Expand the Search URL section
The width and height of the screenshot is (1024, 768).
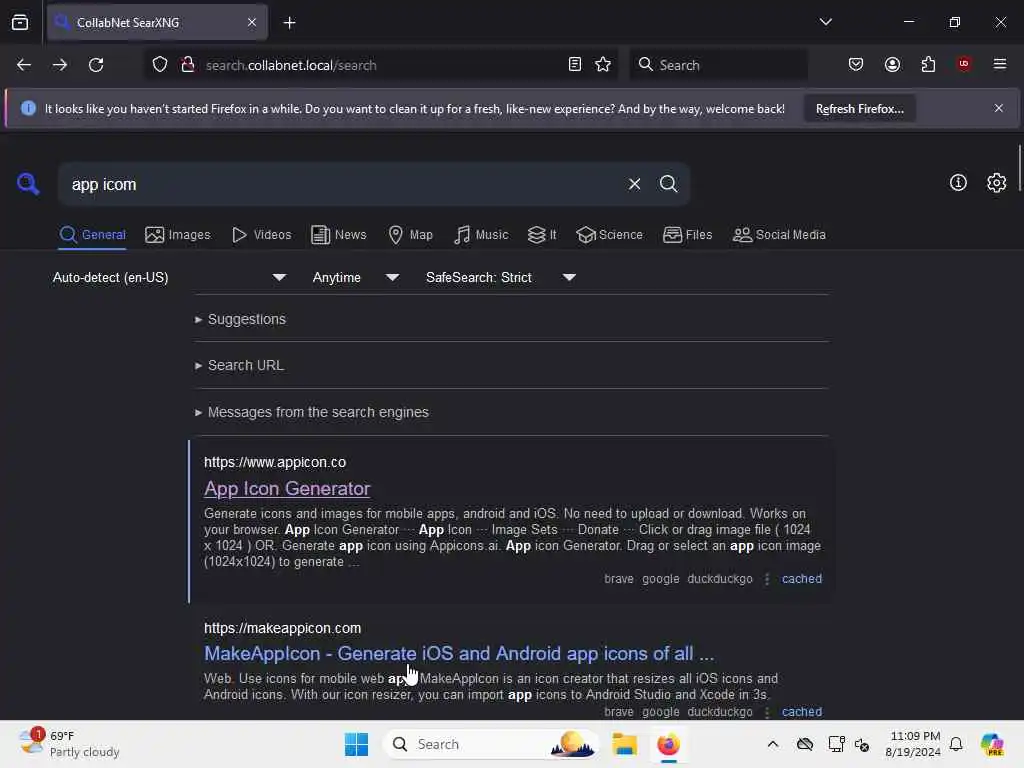click(239, 365)
